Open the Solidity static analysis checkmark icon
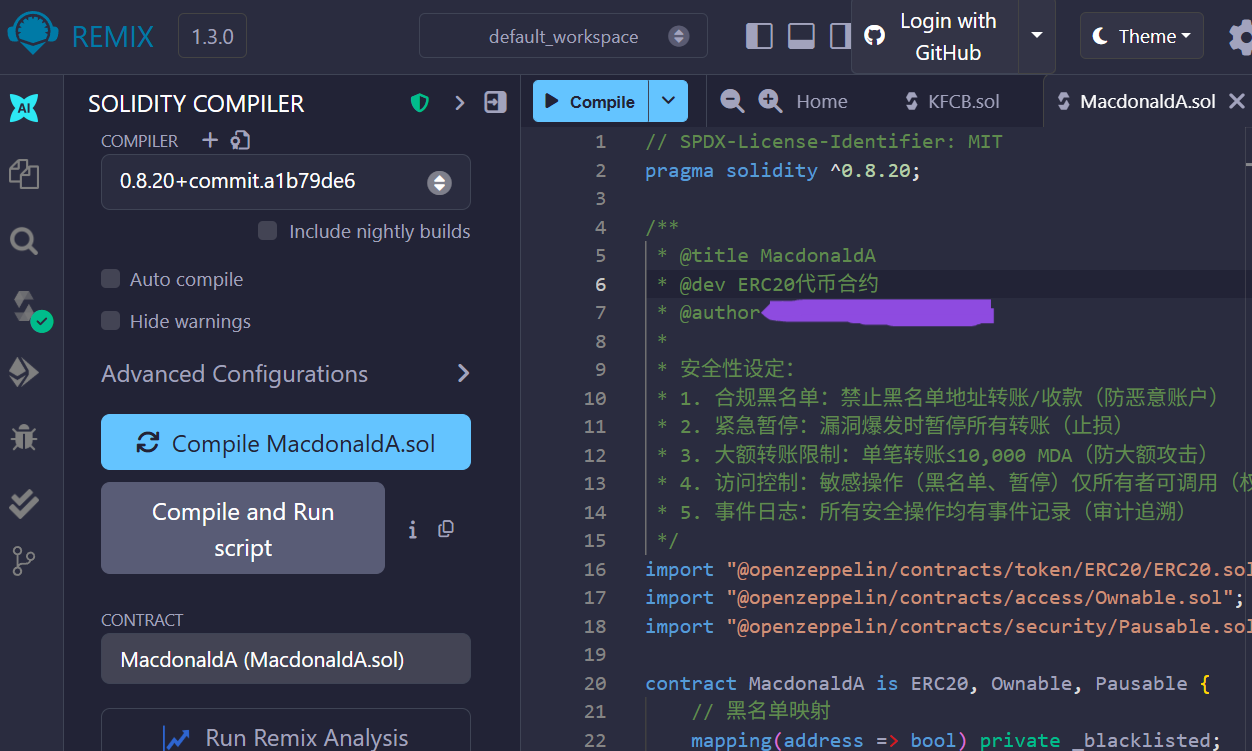Viewport: 1252px width, 751px height. coord(24,504)
